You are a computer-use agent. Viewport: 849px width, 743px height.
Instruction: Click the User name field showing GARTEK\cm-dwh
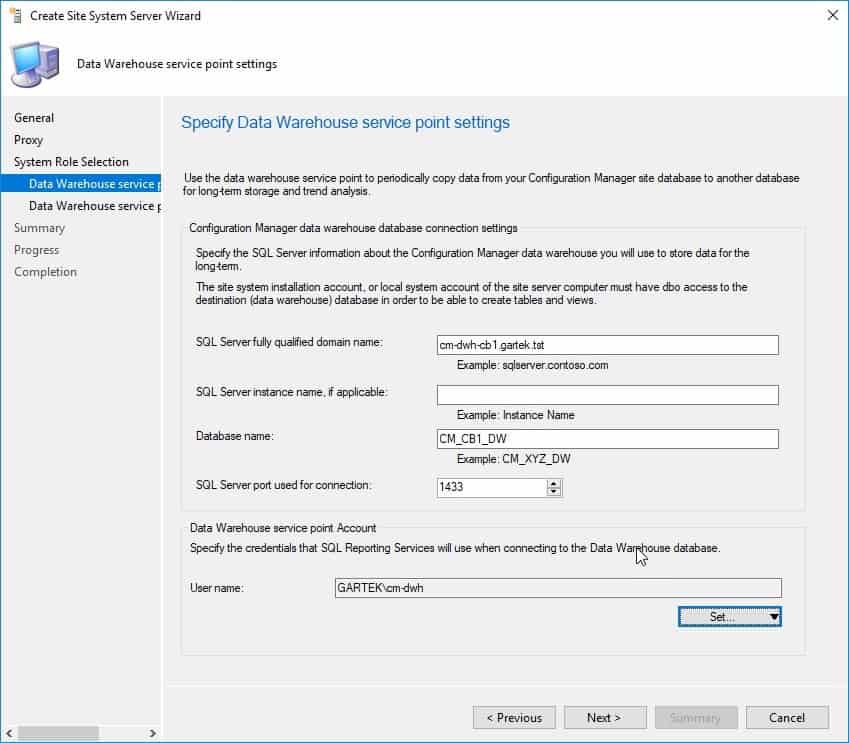point(556,589)
